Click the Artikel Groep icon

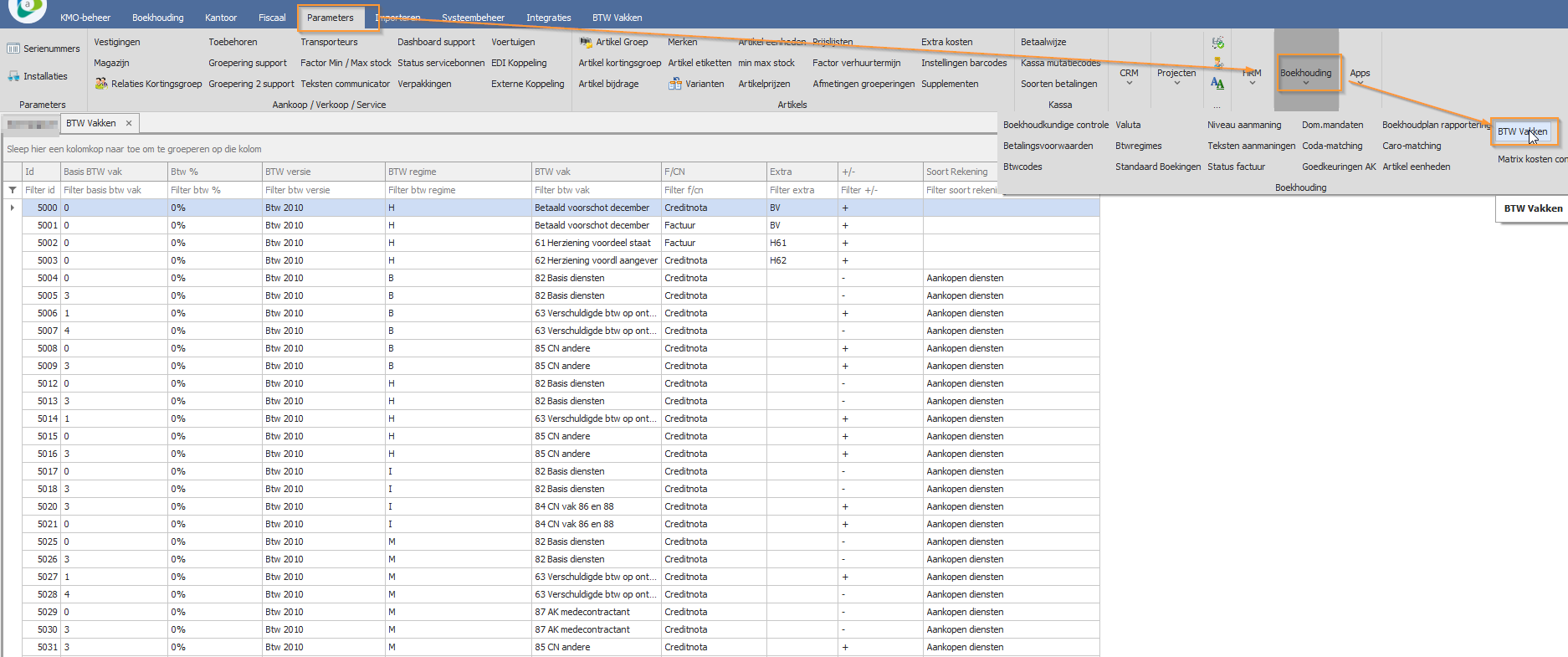(x=586, y=42)
